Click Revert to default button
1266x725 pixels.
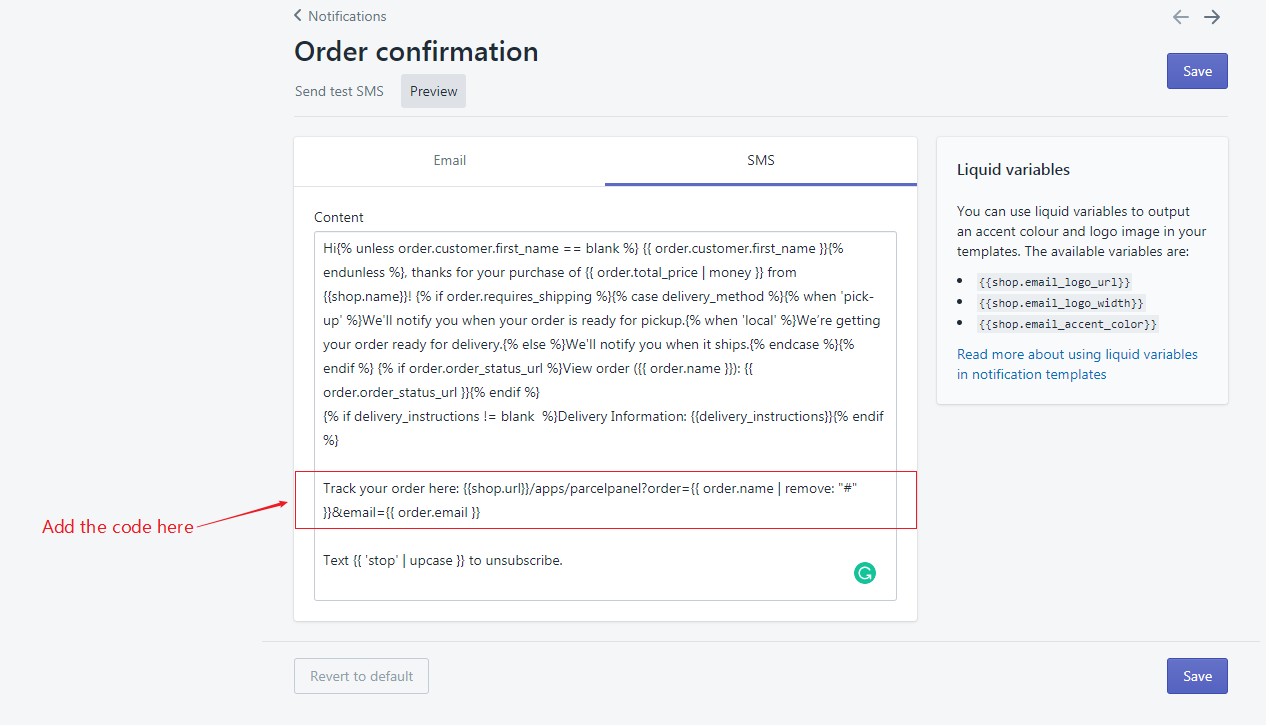point(361,676)
